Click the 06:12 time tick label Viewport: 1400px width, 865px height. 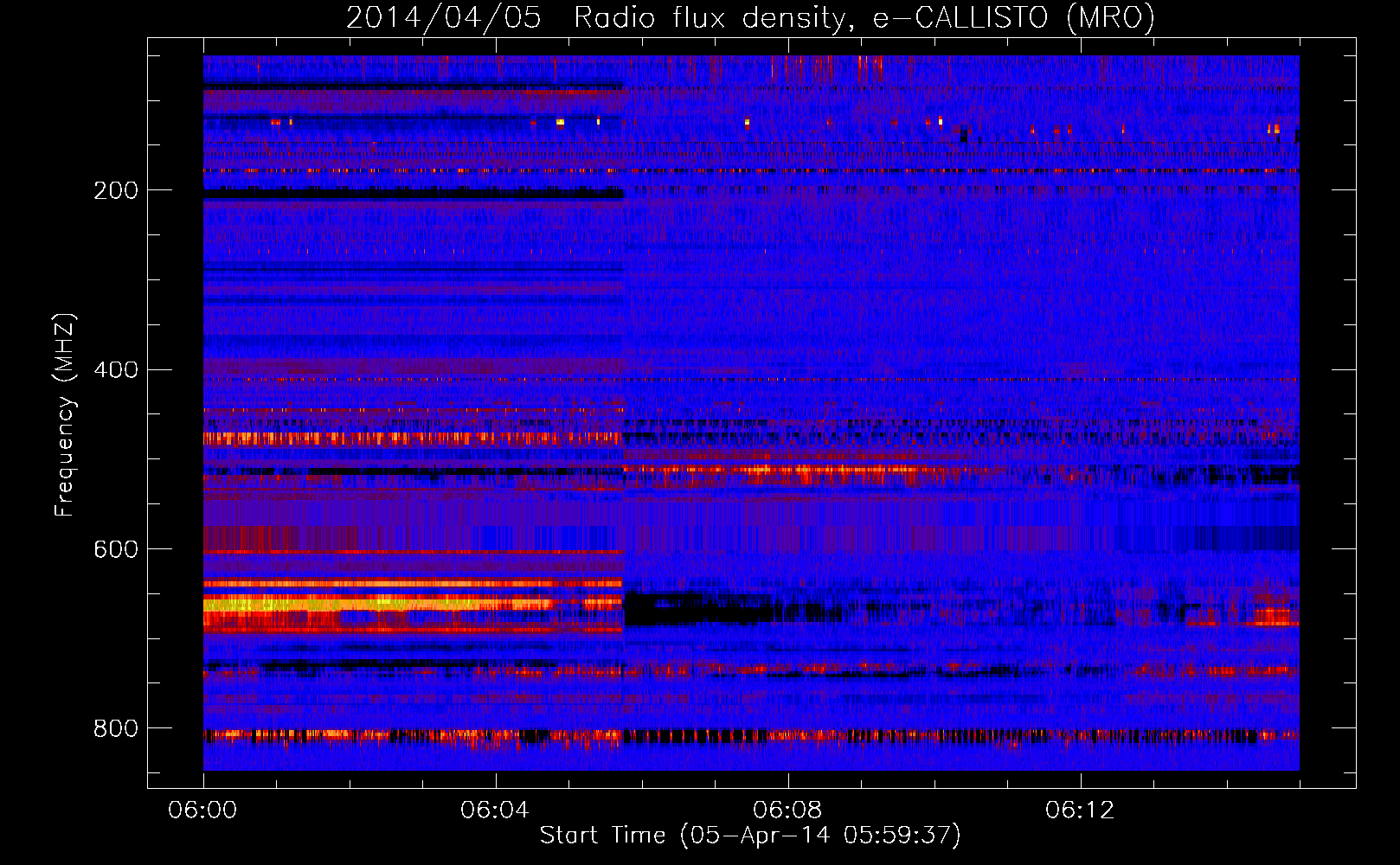pos(1080,811)
